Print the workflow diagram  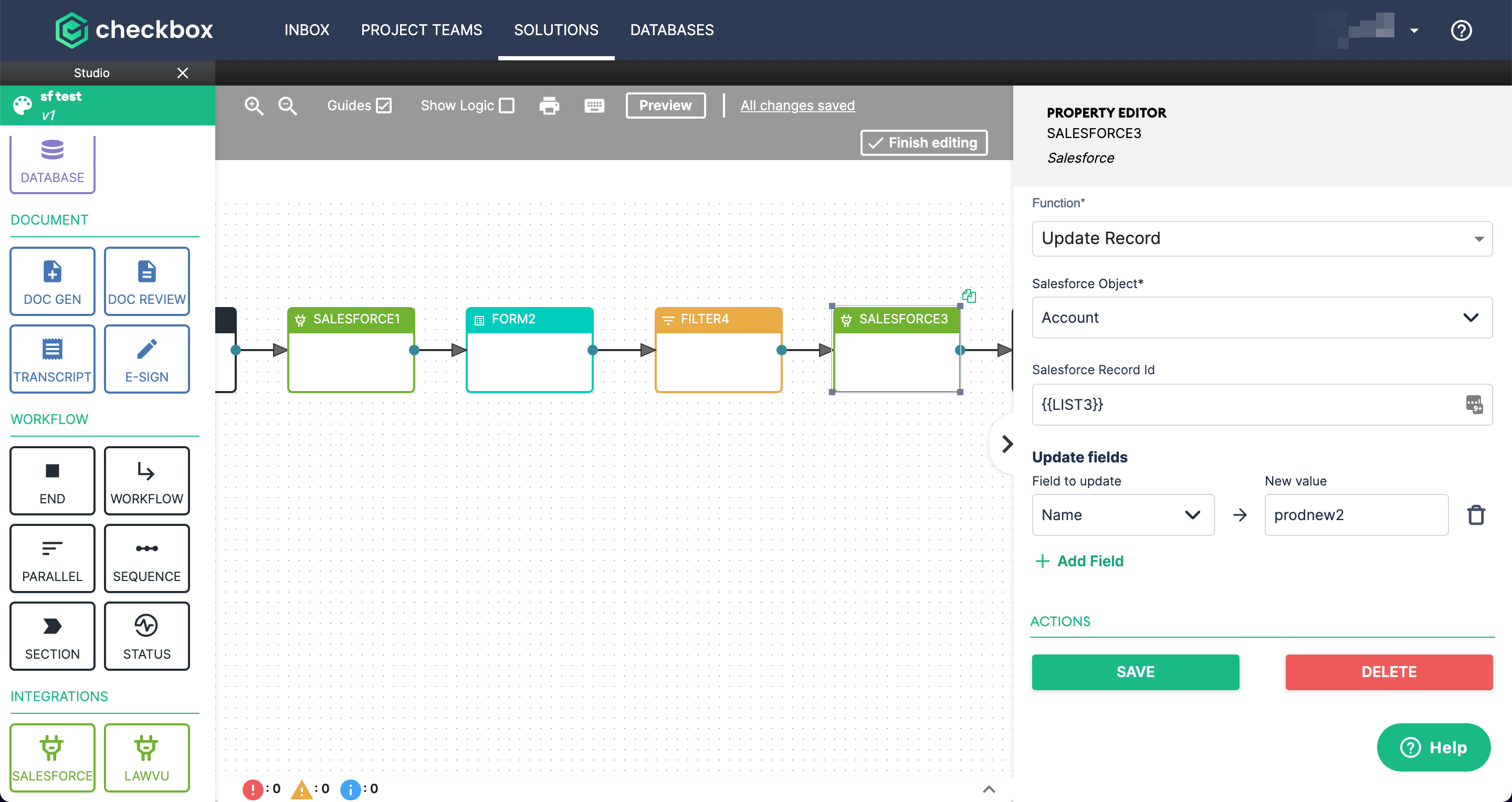(x=549, y=105)
